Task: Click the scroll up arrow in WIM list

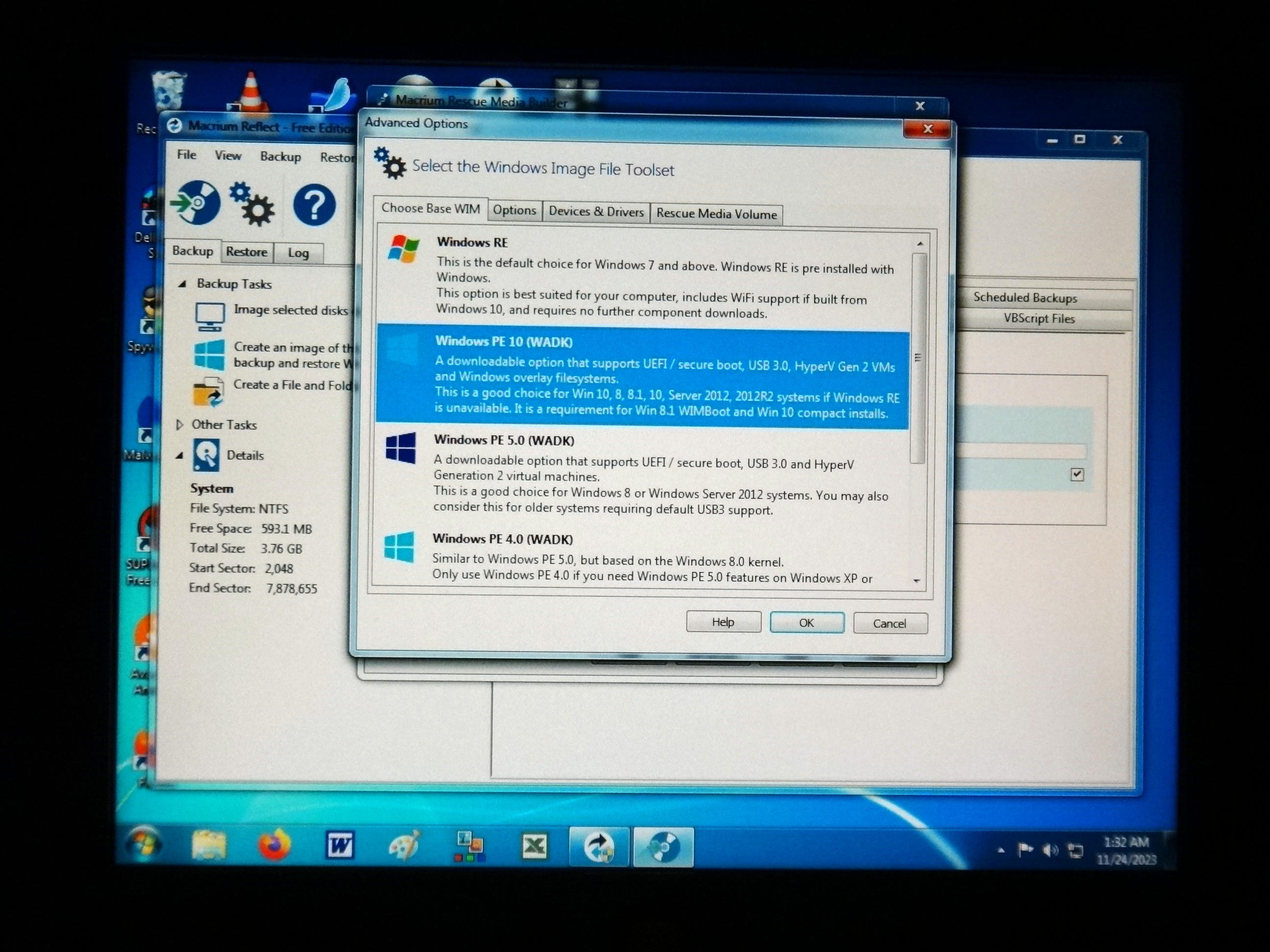Action: click(x=920, y=244)
